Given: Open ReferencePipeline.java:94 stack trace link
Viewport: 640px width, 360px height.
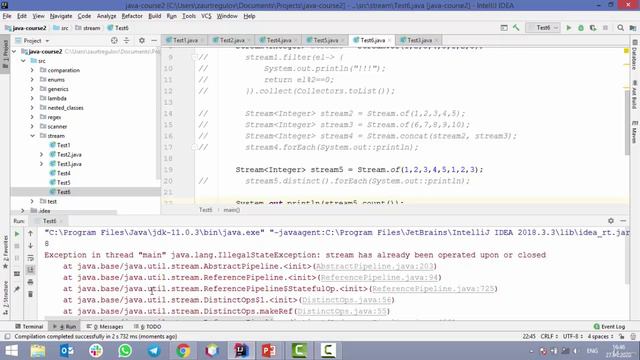Looking at the screenshot, I should pyautogui.click(x=379, y=278).
